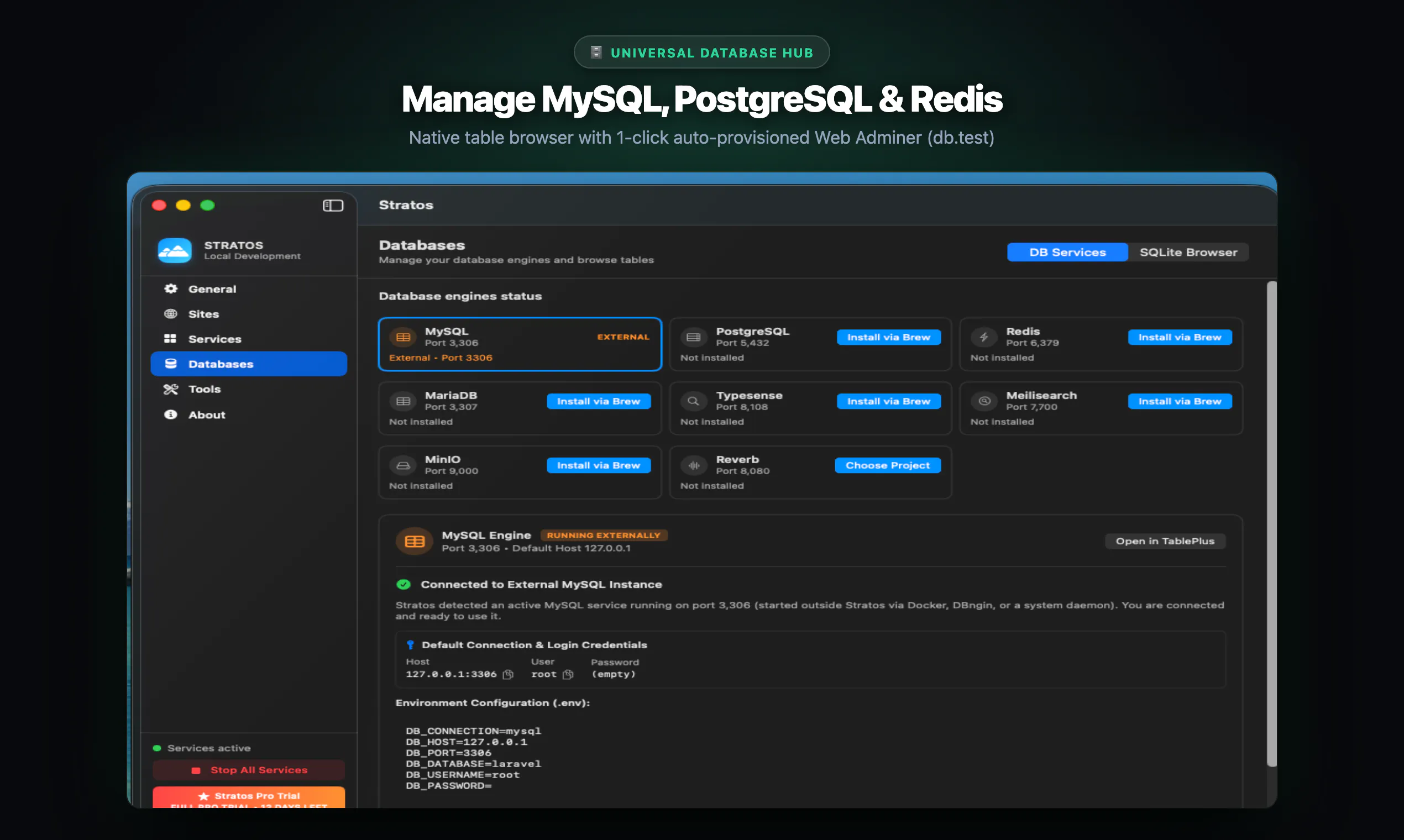
Task: Click the green connected checkmark icon
Action: [404, 584]
